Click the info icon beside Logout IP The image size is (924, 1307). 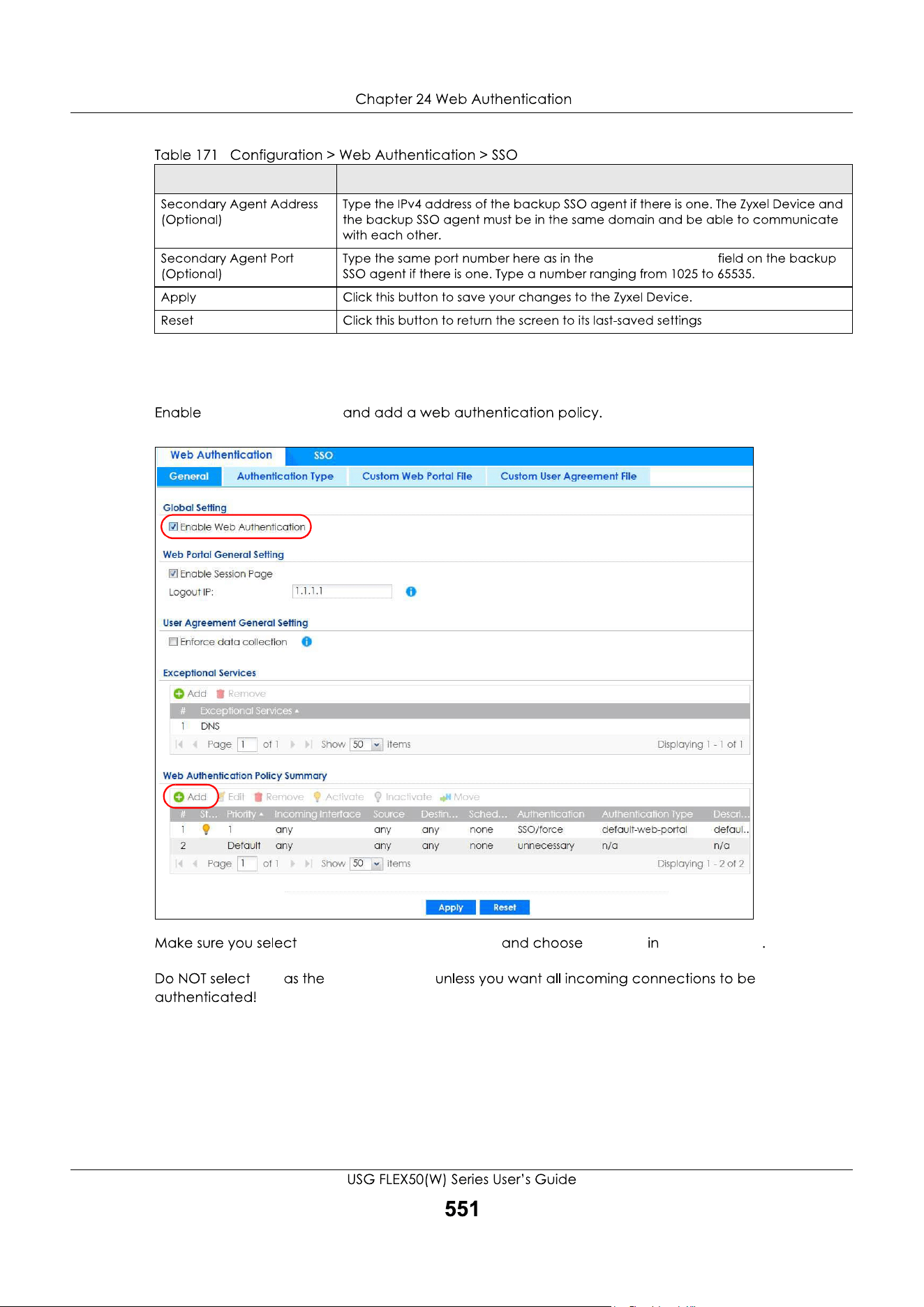[411, 591]
